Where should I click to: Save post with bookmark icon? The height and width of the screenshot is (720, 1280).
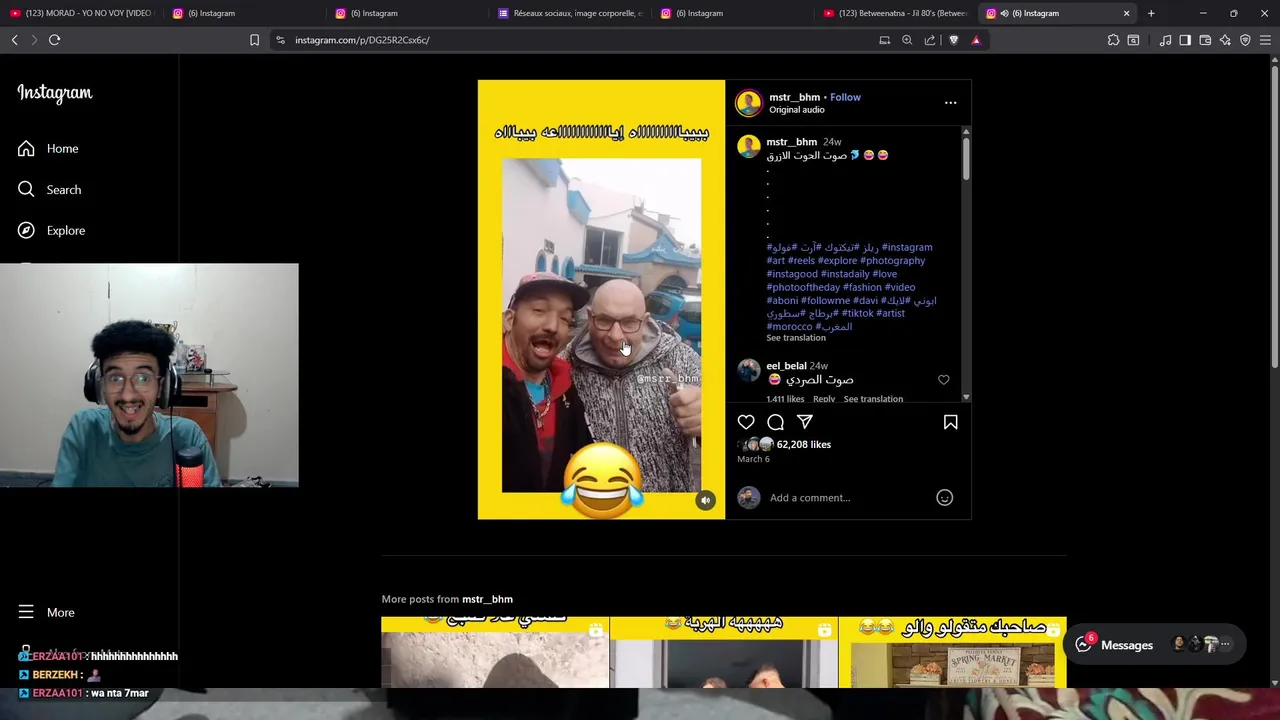click(951, 422)
